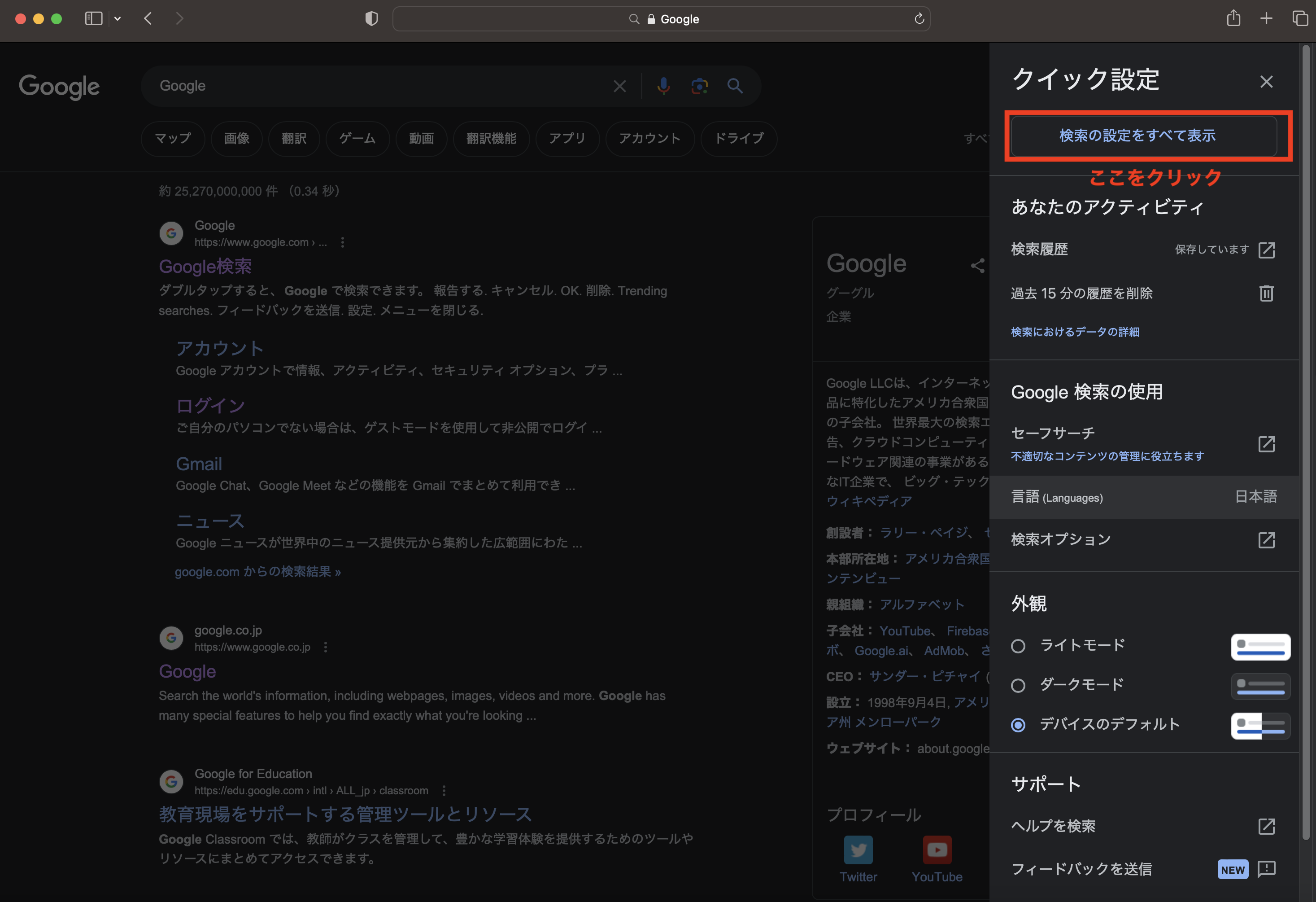The image size is (1316, 902).
Task: Toggle the Safari sidebar icon
Action: point(93,19)
